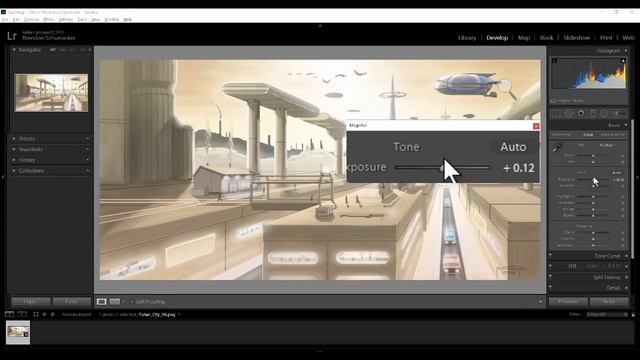Toggle Detail panel on/off switch
Viewport: 640px width, 360px height.
[550, 287]
